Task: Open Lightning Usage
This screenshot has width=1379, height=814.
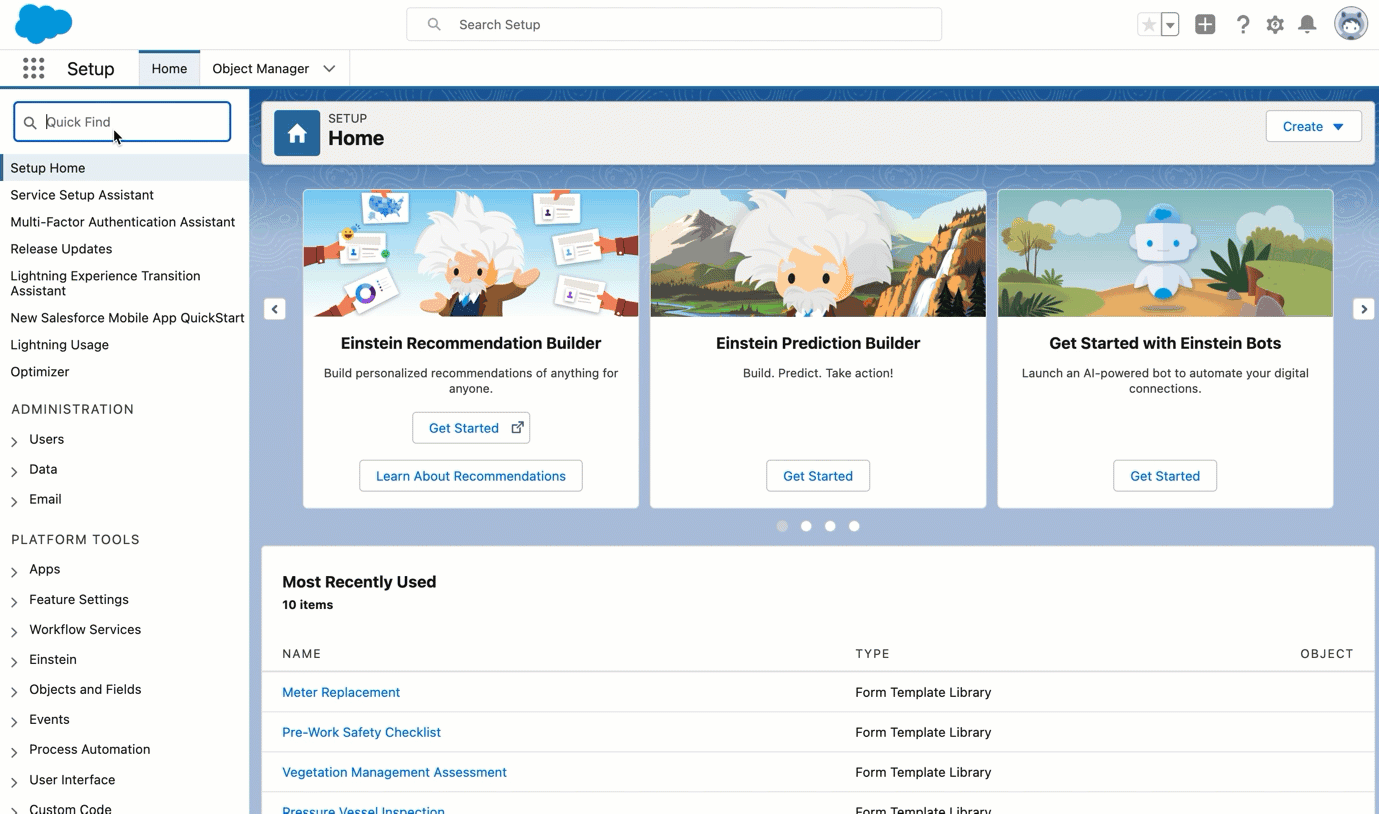Action: [59, 345]
